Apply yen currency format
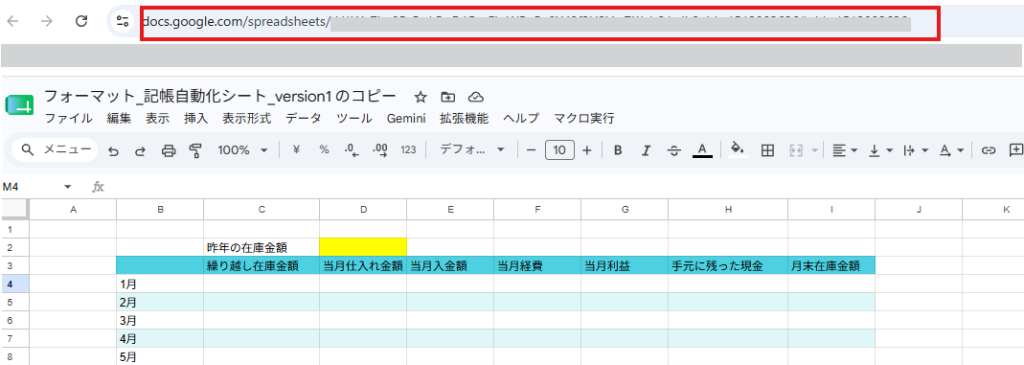 coord(296,150)
